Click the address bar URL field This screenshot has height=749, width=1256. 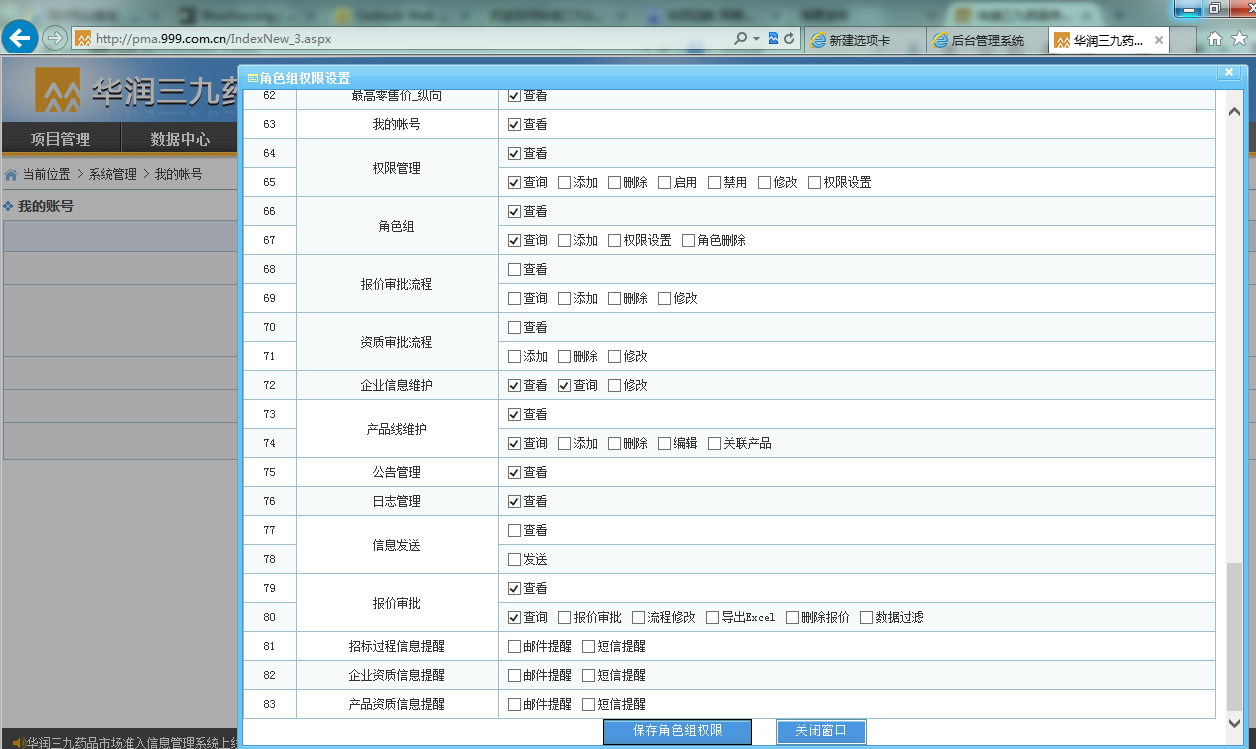400,39
